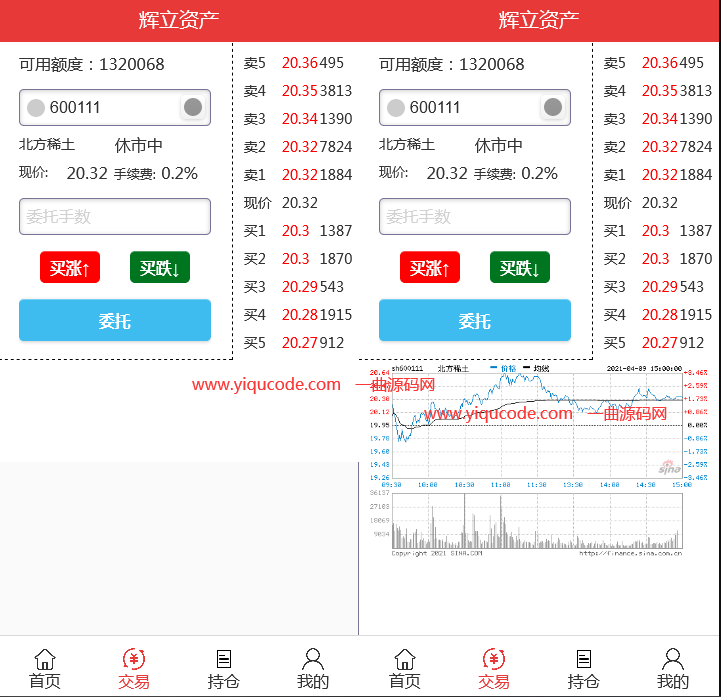The height and width of the screenshot is (697, 721).
Task: Click dark circle at right of left 600111 field
Action: pyautogui.click(x=193, y=107)
